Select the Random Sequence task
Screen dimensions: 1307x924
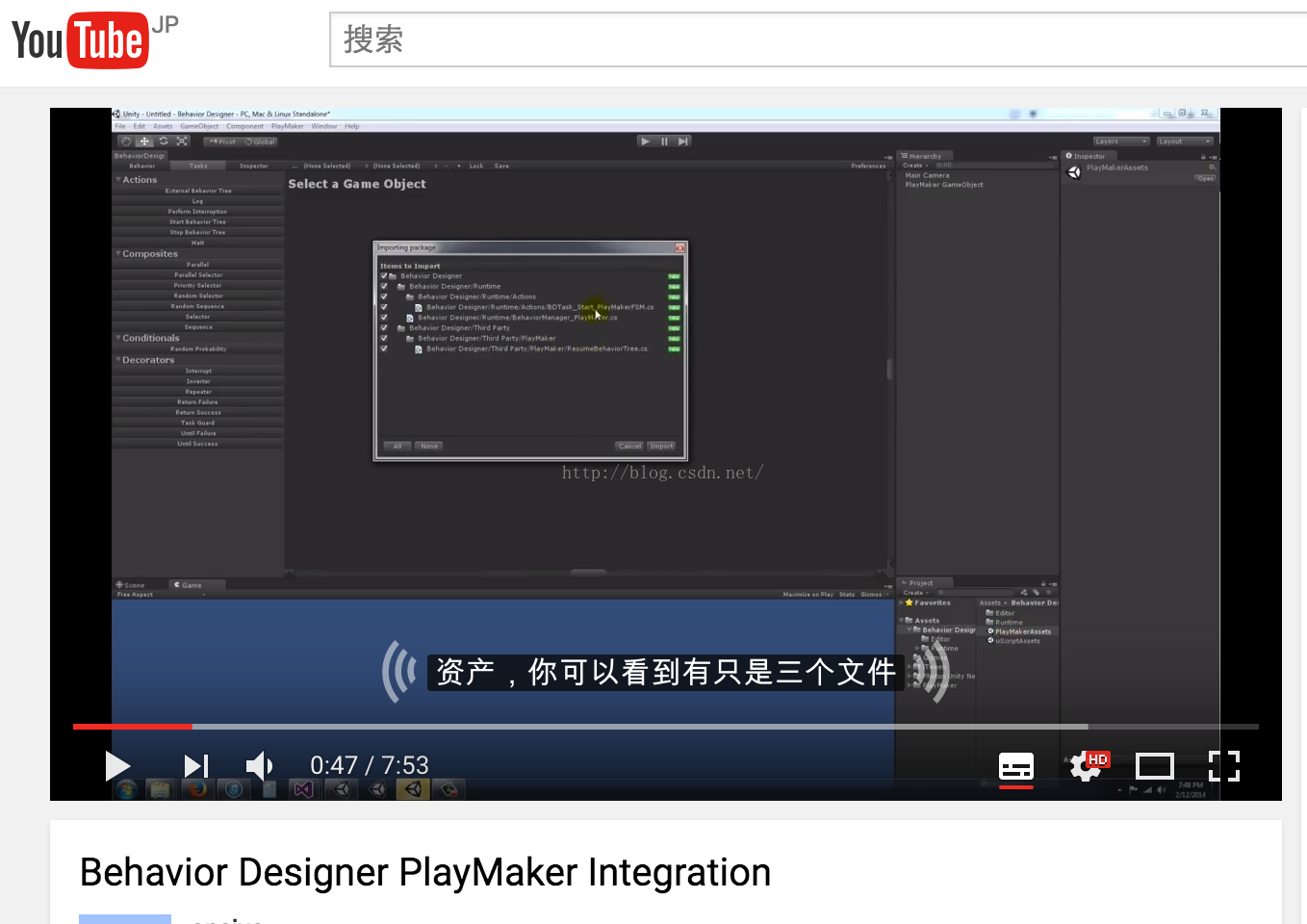pos(198,306)
